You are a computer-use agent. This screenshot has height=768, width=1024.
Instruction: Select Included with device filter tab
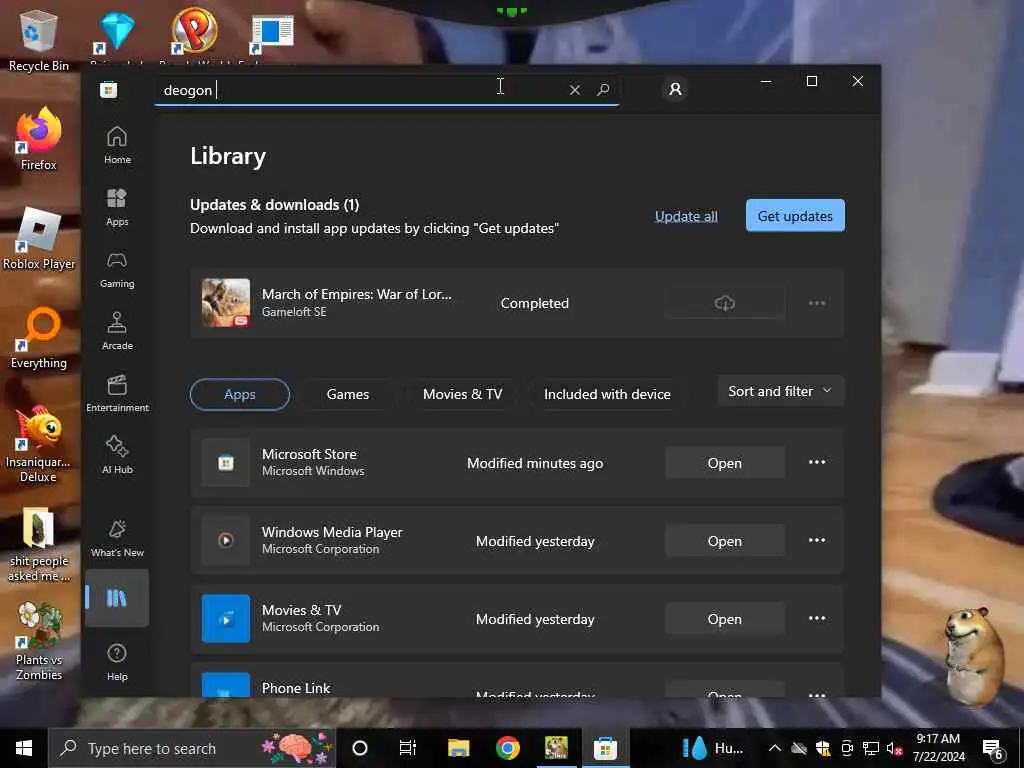(x=607, y=394)
